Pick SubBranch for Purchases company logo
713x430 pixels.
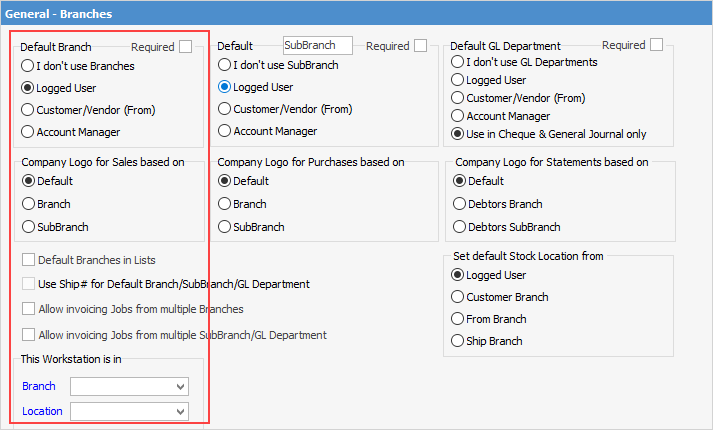(x=225, y=227)
